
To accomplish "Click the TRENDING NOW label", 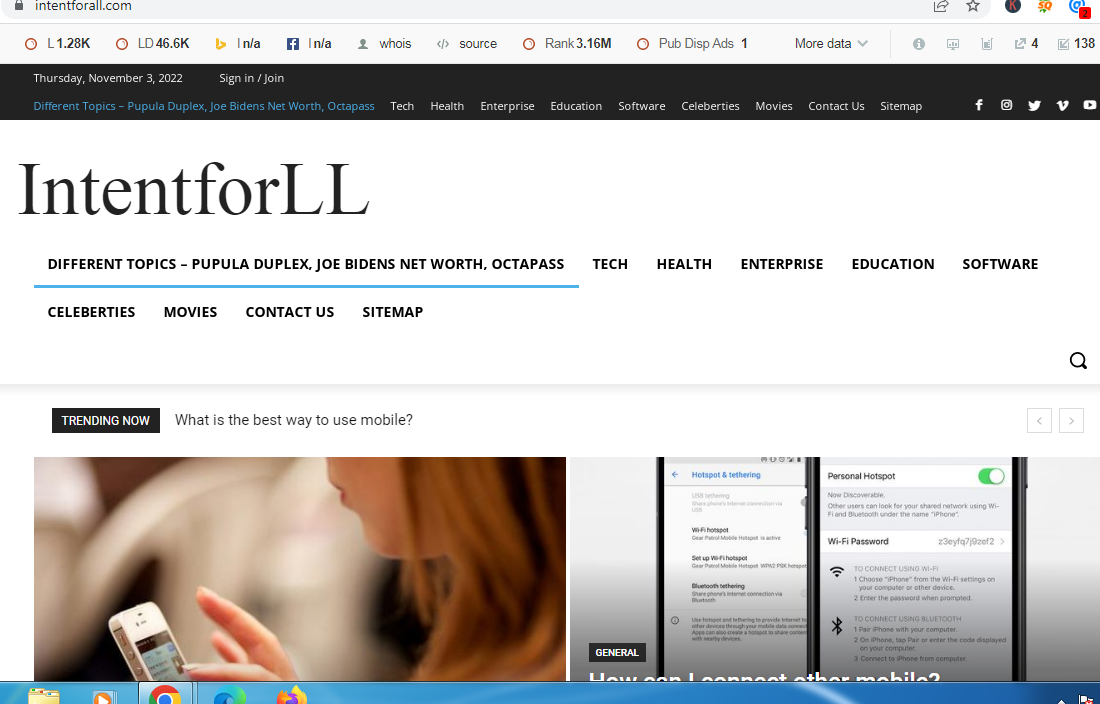I will click(106, 421).
